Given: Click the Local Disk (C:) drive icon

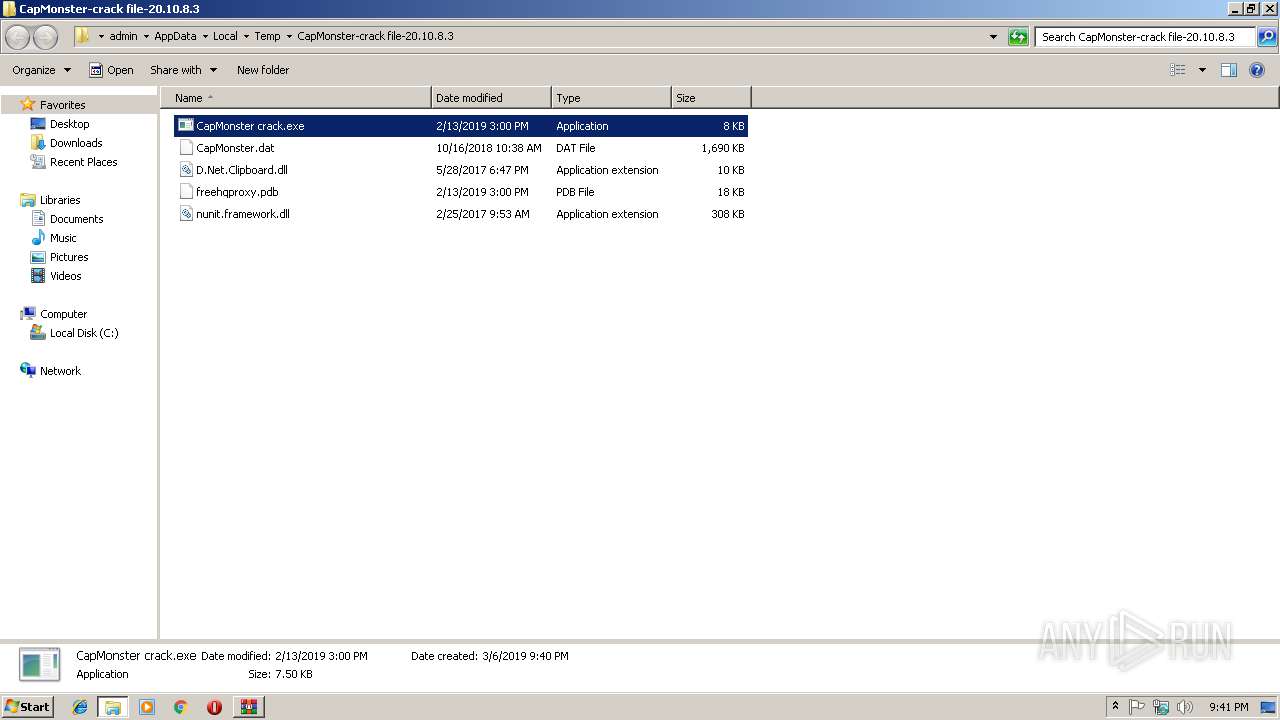Looking at the screenshot, I should click(38, 333).
